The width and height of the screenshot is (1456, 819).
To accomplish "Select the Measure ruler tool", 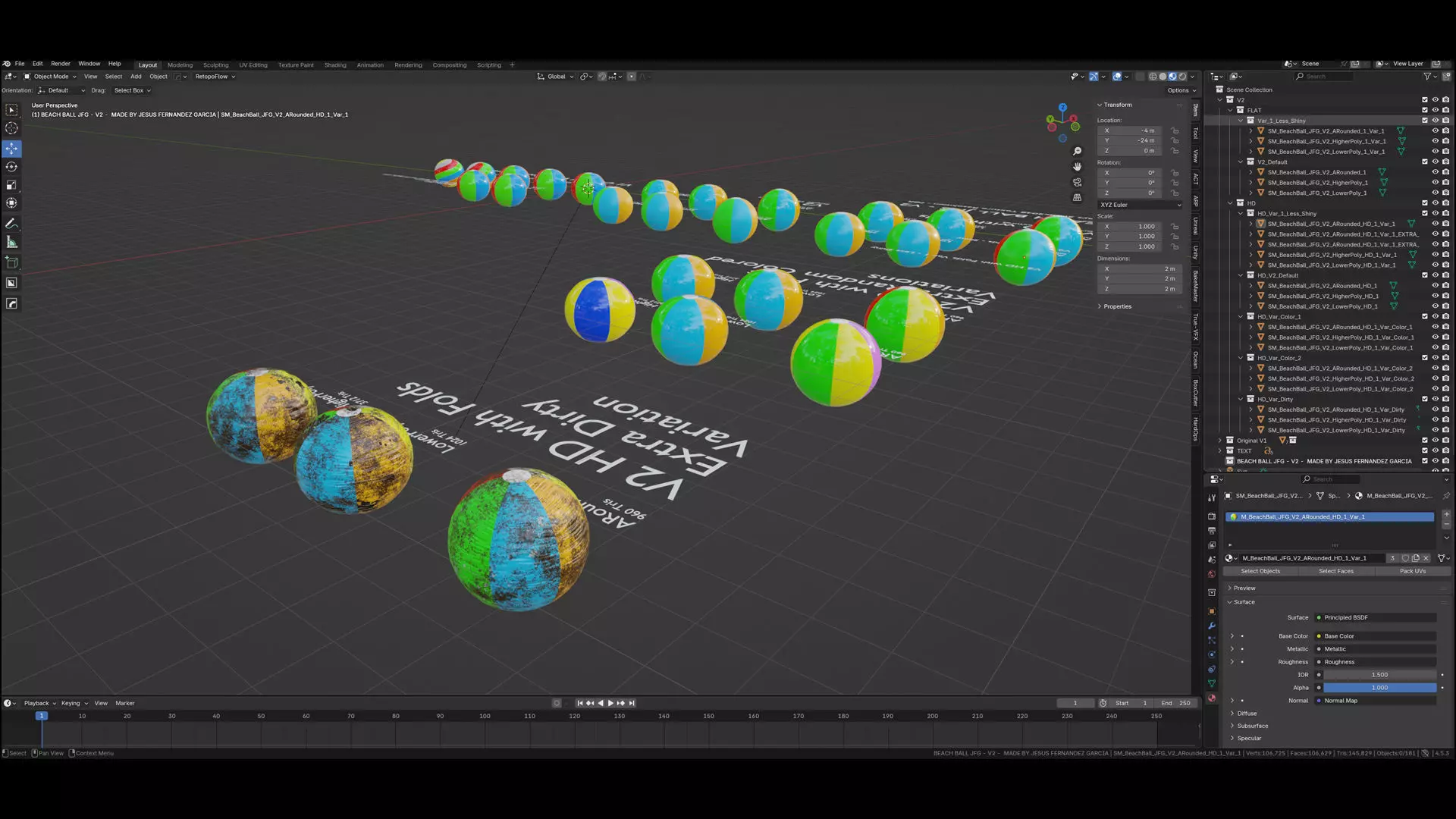I will click(x=11, y=243).
